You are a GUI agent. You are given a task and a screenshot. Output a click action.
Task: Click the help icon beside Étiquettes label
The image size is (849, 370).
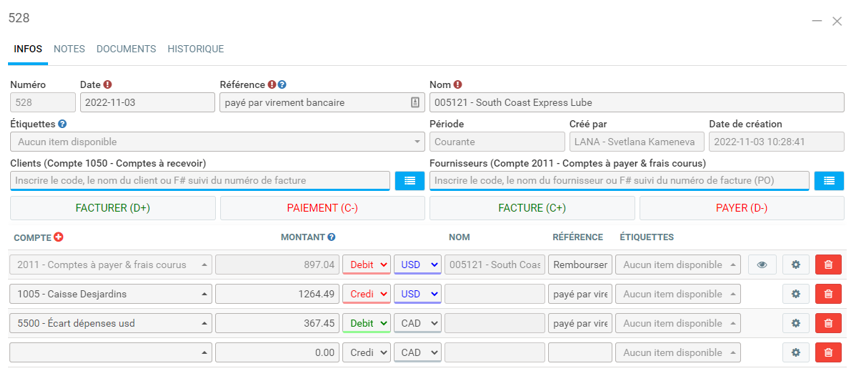62,124
